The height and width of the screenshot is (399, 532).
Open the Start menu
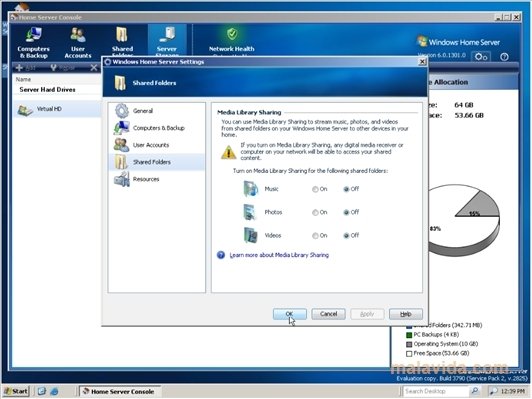[16, 391]
